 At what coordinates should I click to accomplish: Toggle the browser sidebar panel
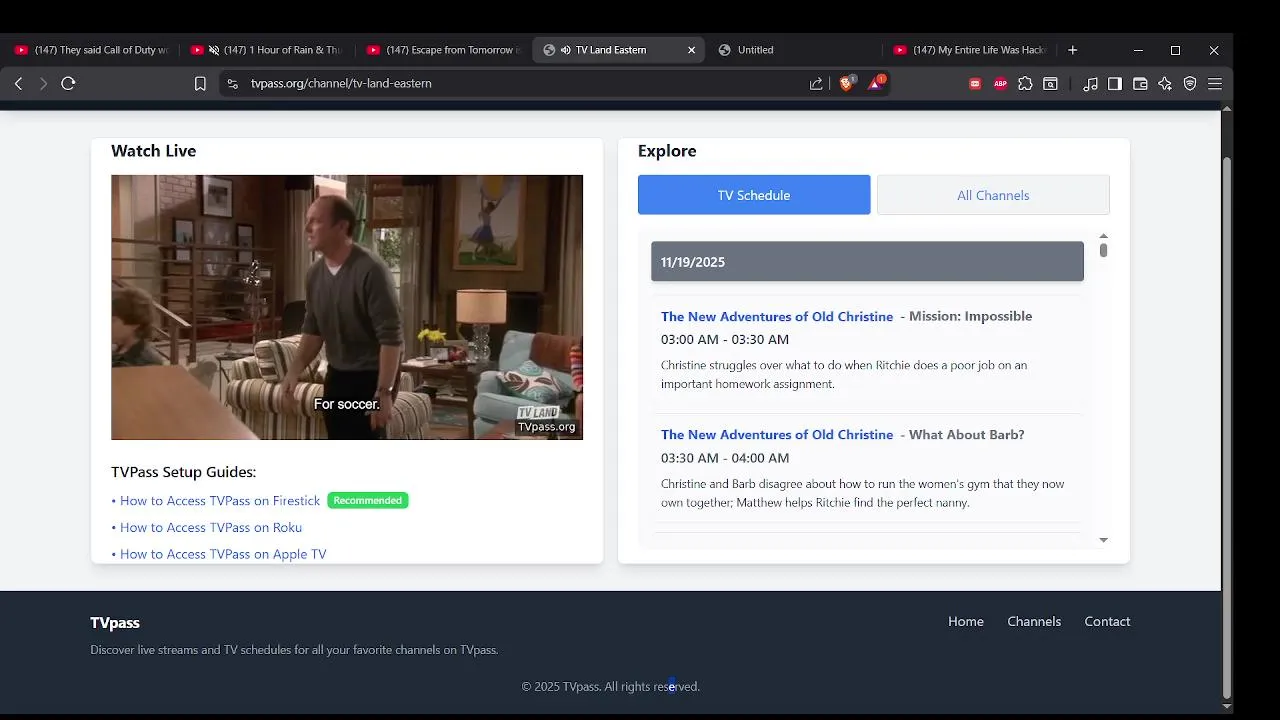pyautogui.click(x=1115, y=84)
